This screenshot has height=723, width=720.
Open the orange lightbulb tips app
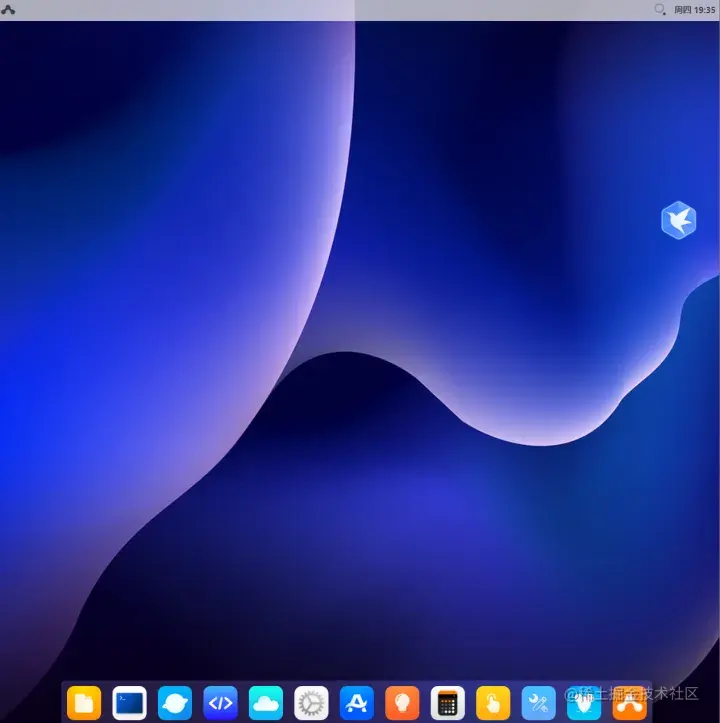[402, 703]
